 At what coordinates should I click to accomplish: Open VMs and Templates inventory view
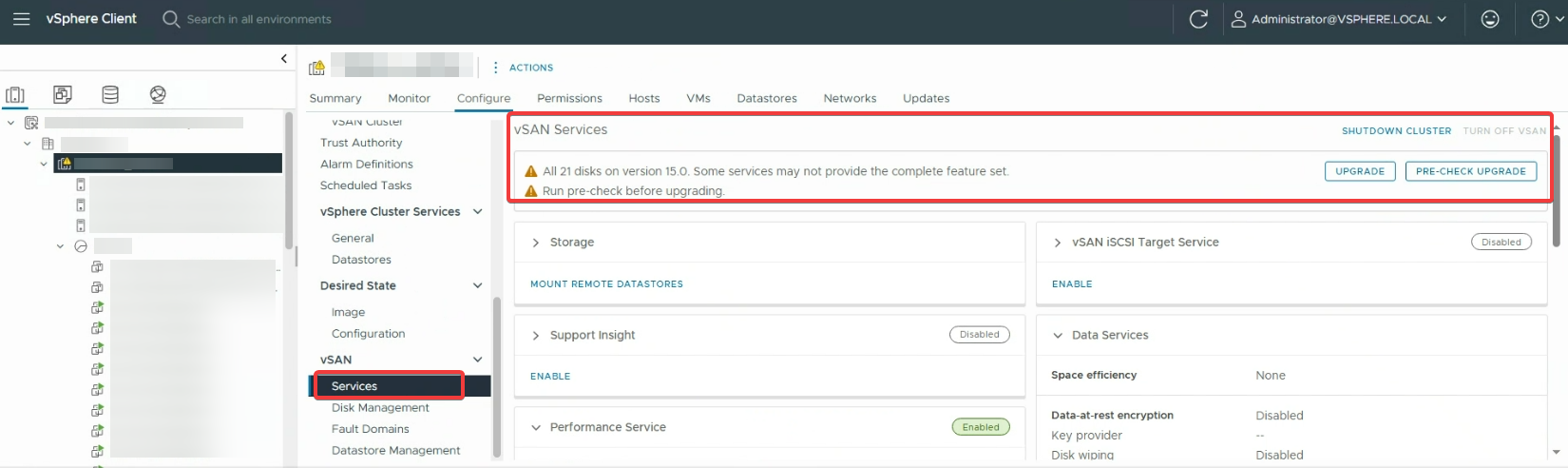[63, 94]
